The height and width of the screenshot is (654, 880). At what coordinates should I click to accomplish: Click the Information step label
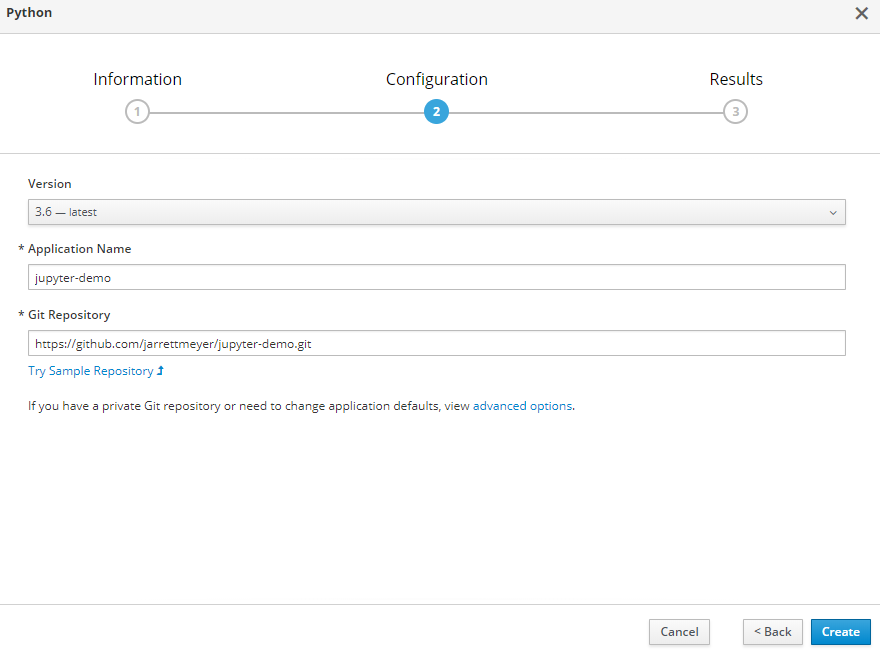138,79
